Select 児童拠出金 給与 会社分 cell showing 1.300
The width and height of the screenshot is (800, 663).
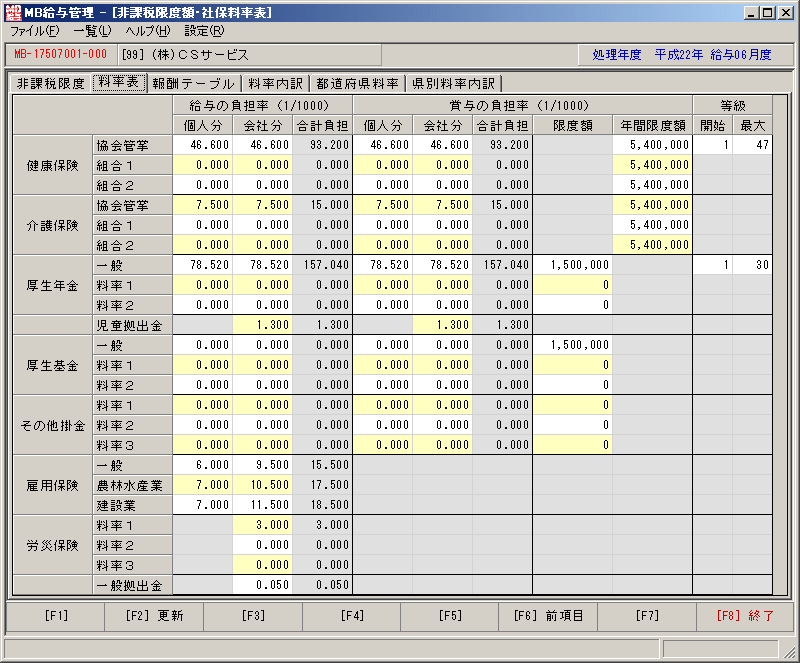(x=262, y=325)
